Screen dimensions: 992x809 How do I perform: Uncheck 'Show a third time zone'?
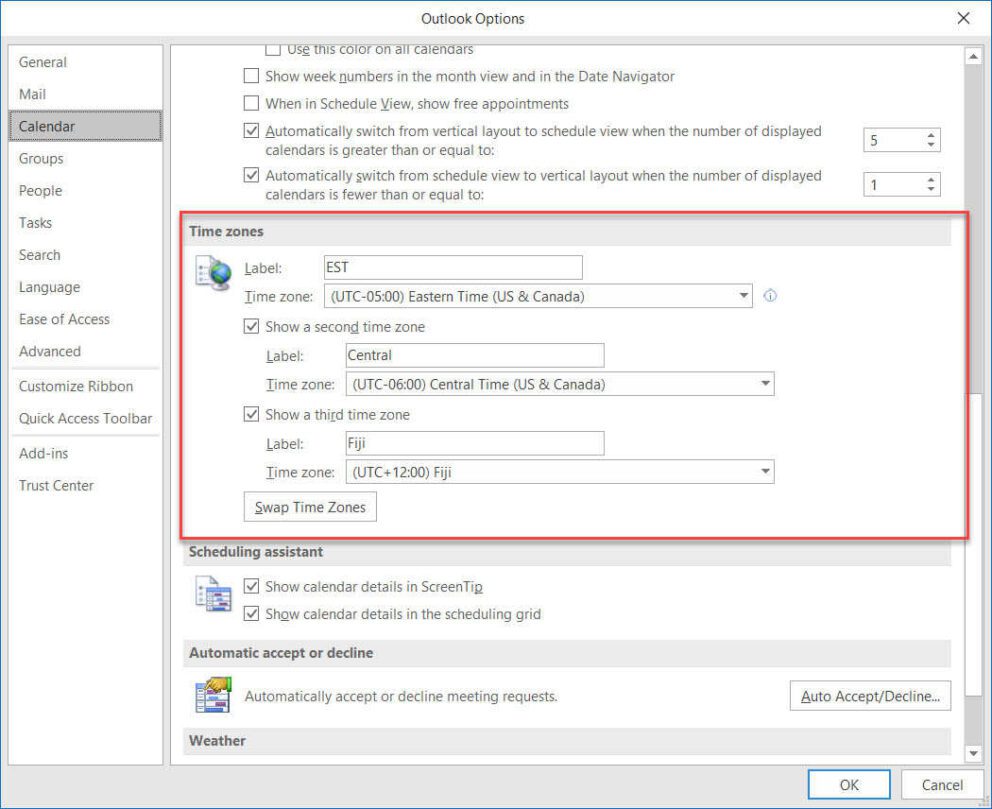(250, 414)
